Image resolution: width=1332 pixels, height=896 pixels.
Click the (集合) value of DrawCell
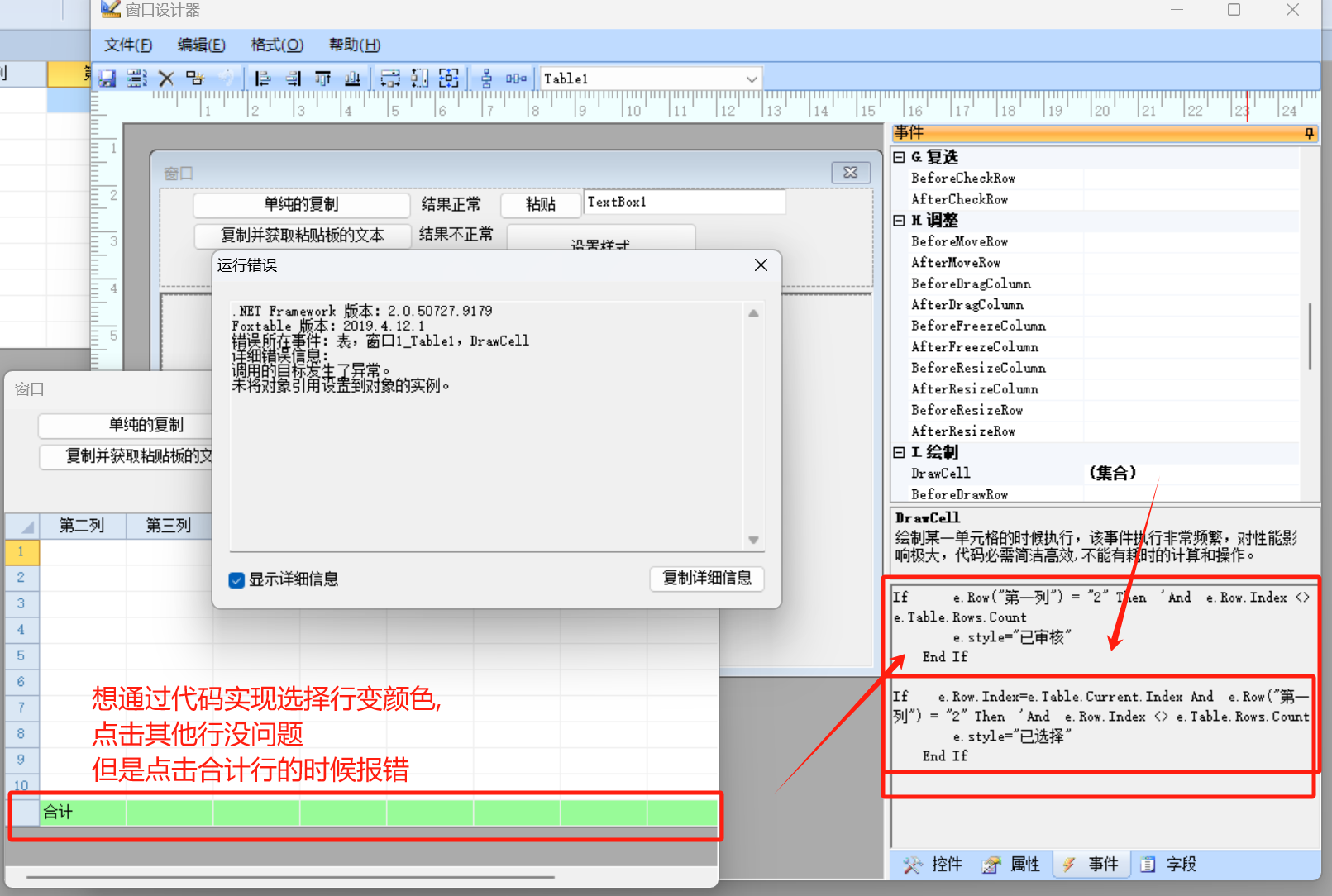point(1113,474)
